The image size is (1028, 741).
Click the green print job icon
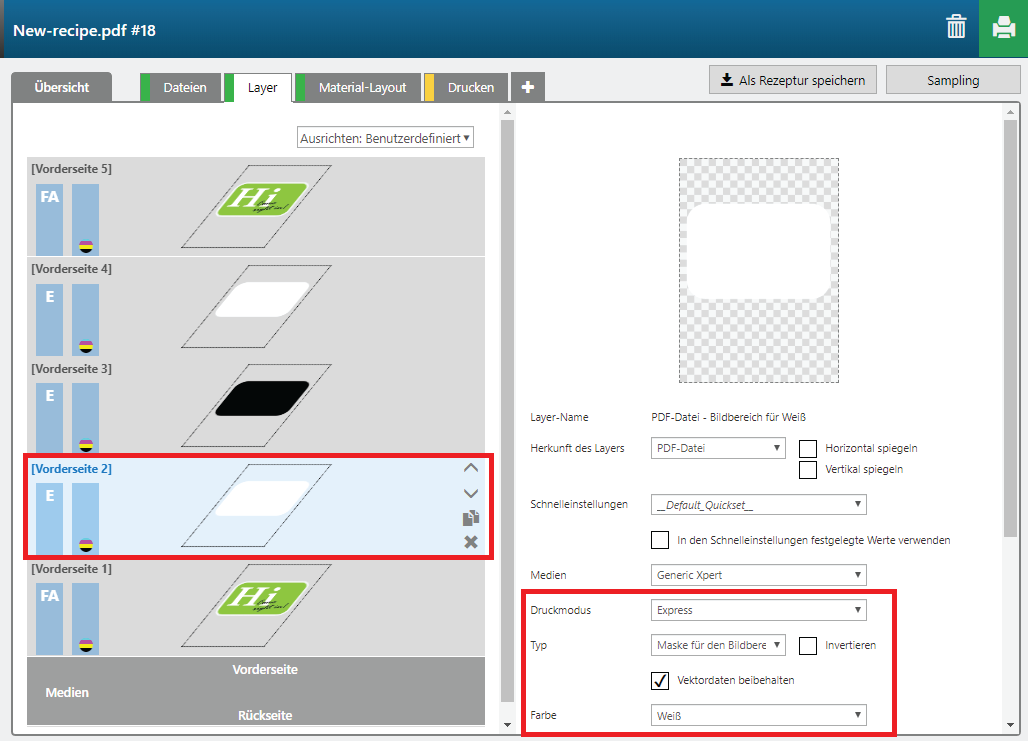pos(1003,28)
